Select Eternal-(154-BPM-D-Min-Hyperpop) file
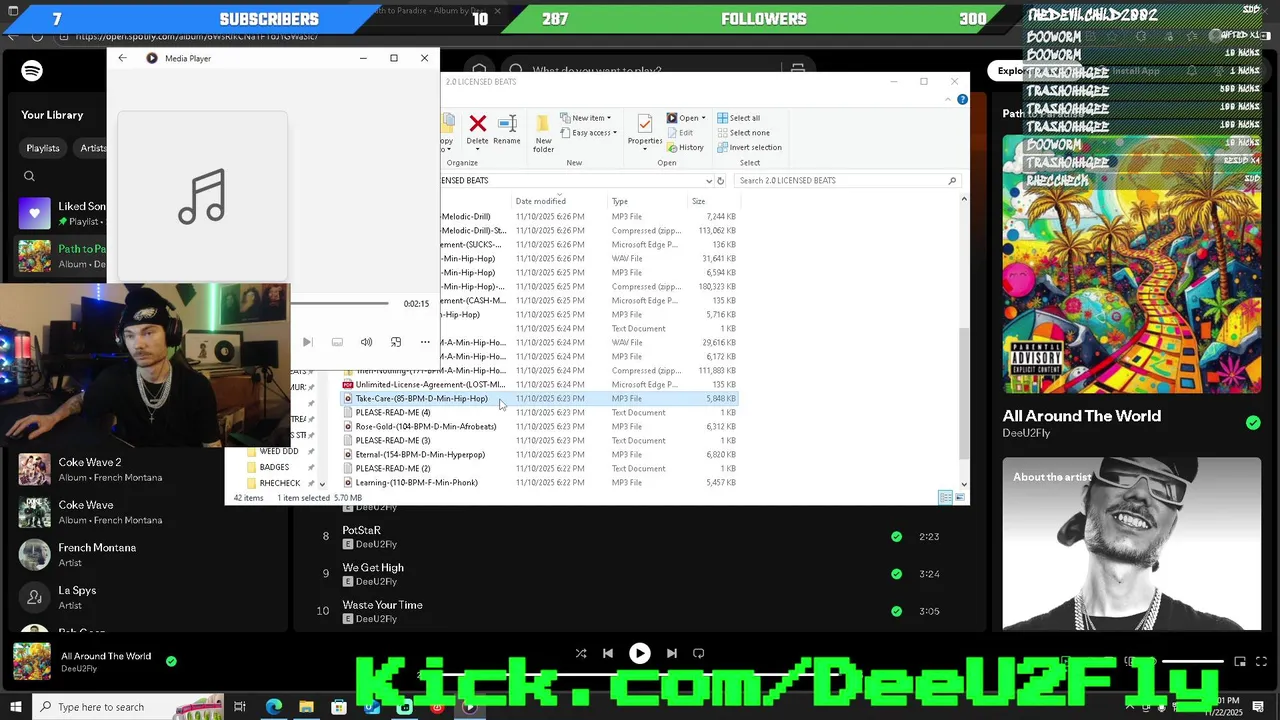 coord(420,455)
